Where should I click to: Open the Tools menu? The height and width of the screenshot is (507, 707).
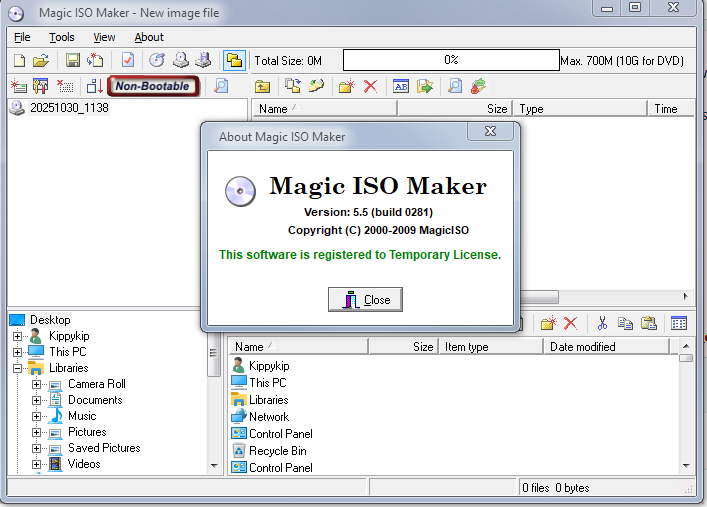62,37
